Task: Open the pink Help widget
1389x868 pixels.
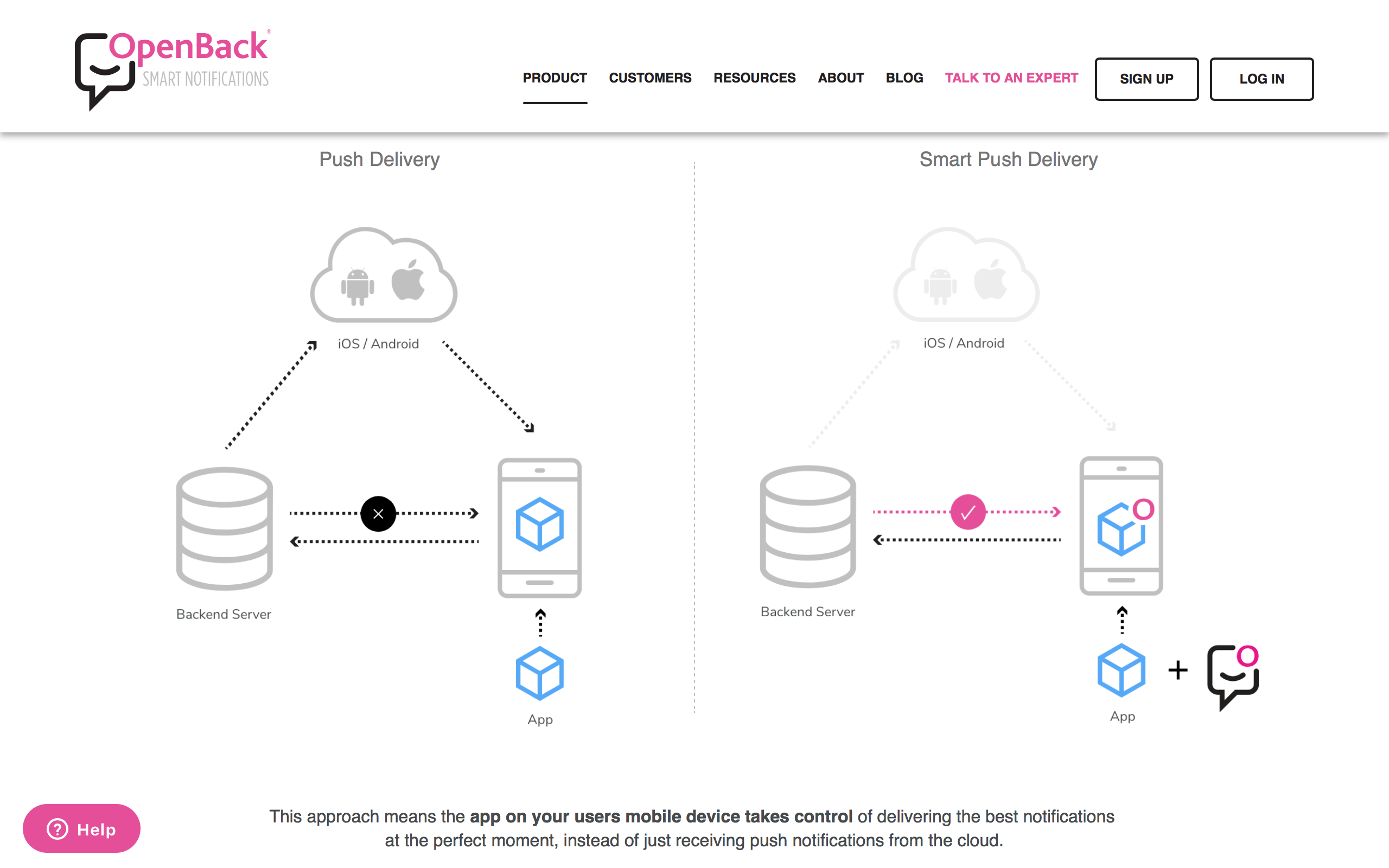Action: click(81, 828)
